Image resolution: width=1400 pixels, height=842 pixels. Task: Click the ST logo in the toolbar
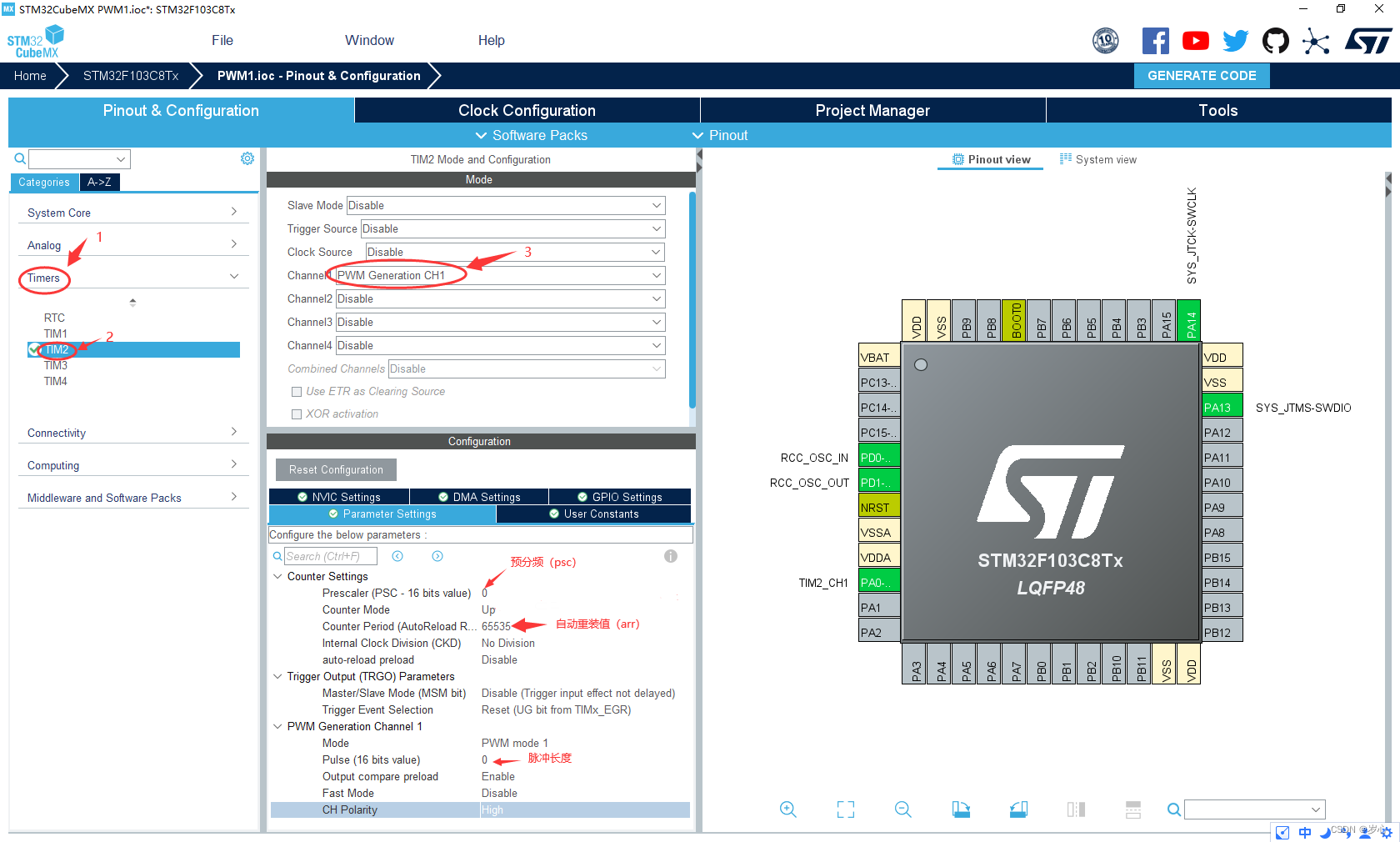(1368, 39)
